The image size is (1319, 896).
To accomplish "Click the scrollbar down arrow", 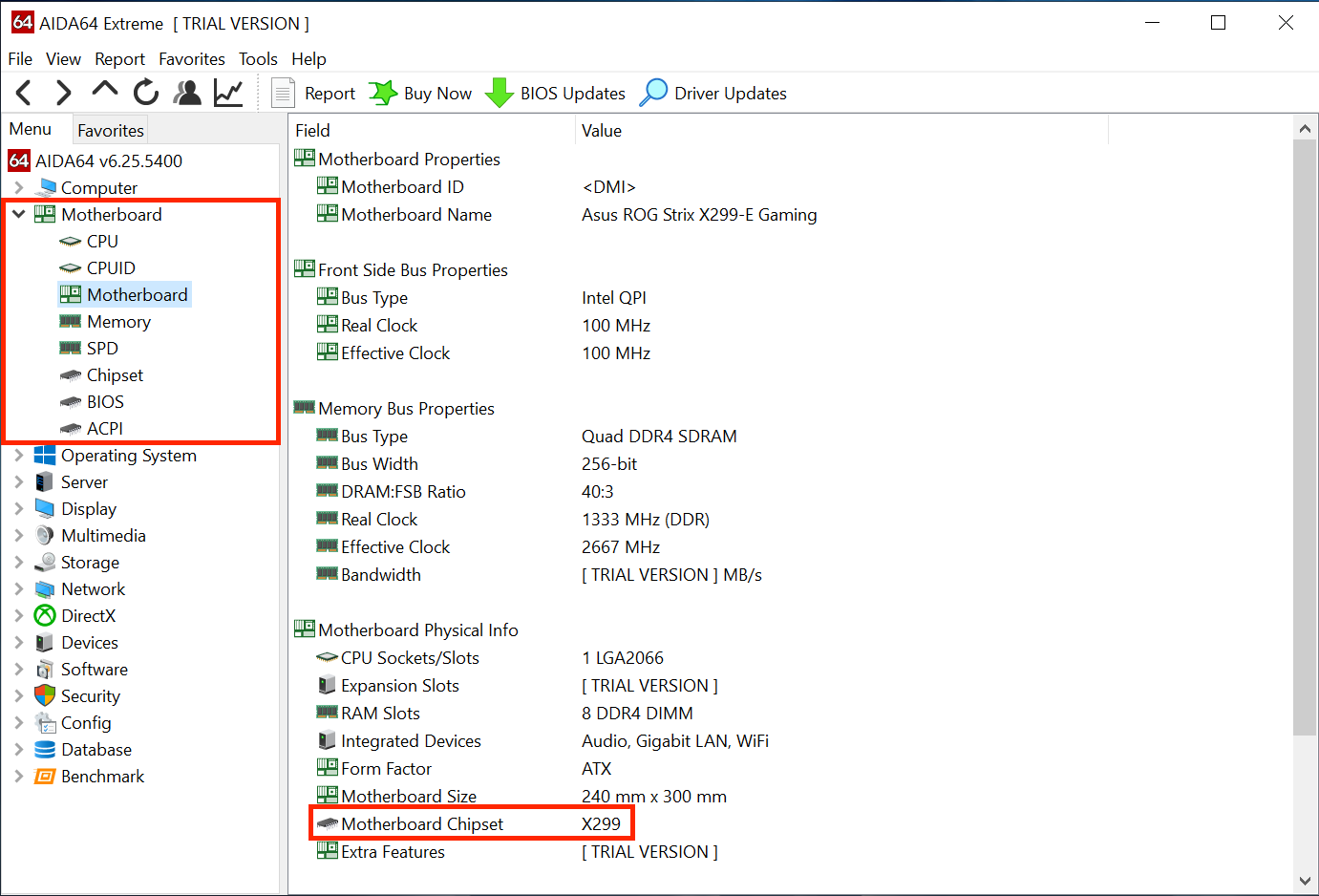I will coord(1305,881).
